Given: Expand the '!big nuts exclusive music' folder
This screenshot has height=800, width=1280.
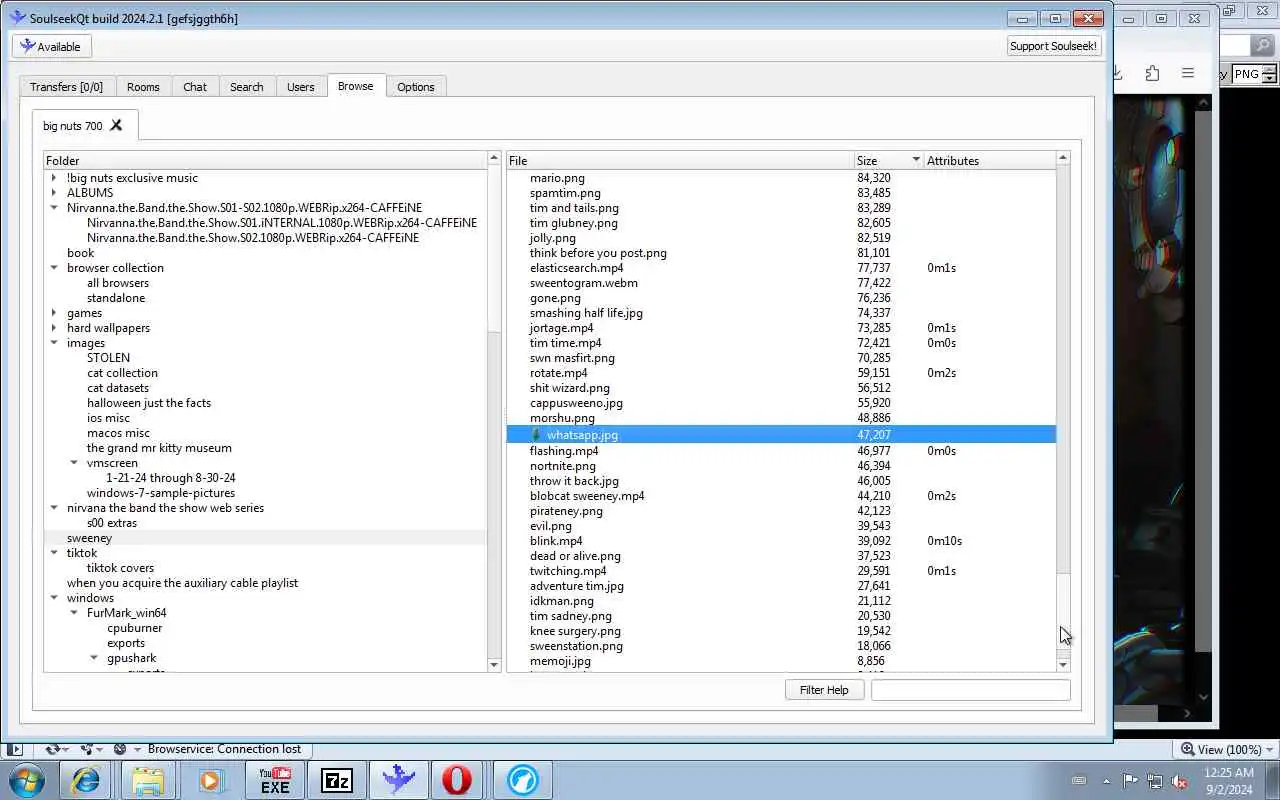Looking at the screenshot, I should tap(54, 178).
